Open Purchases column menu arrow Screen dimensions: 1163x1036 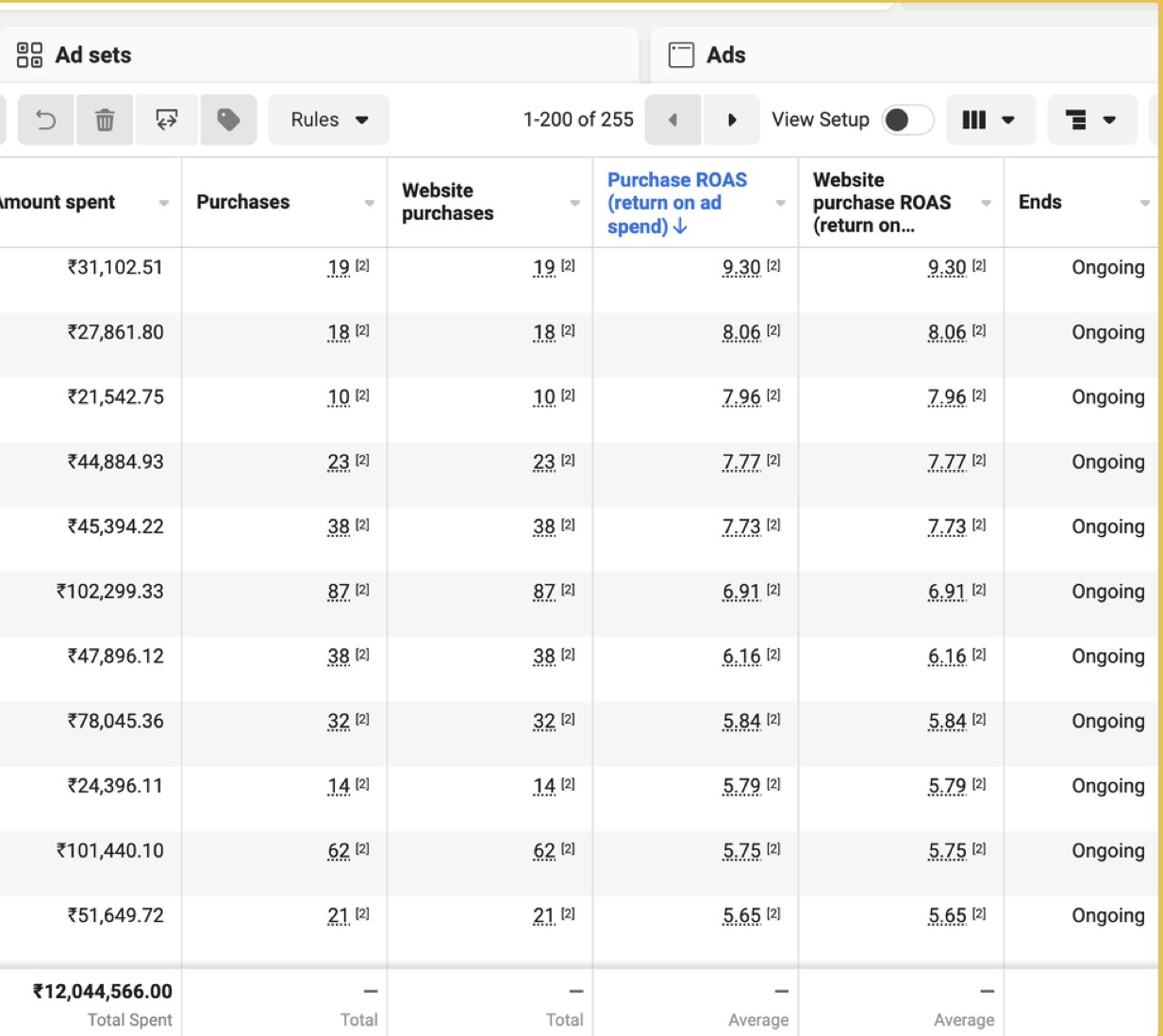[x=370, y=203]
